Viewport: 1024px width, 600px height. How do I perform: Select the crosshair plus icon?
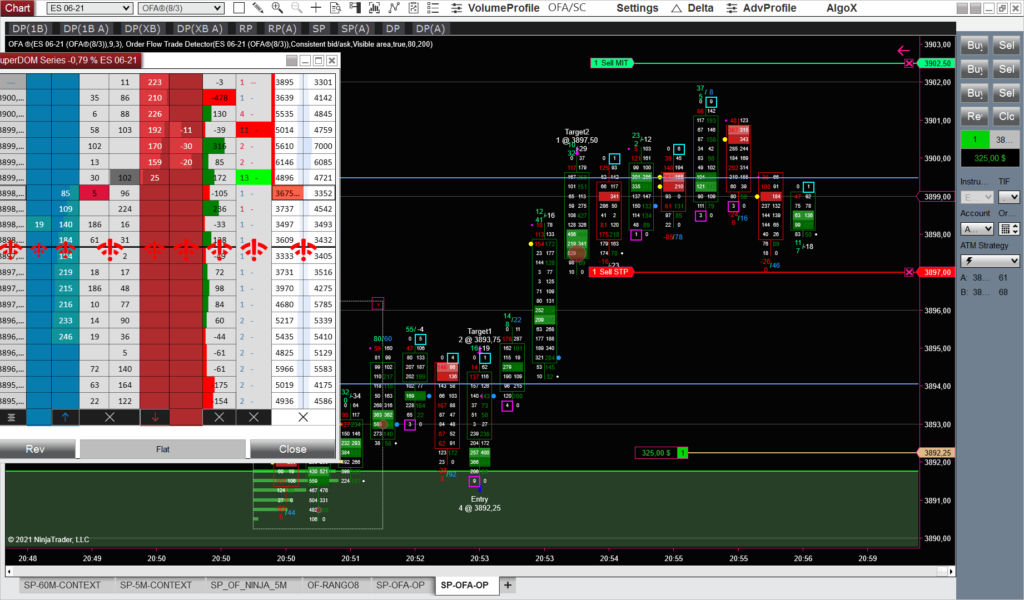point(316,8)
